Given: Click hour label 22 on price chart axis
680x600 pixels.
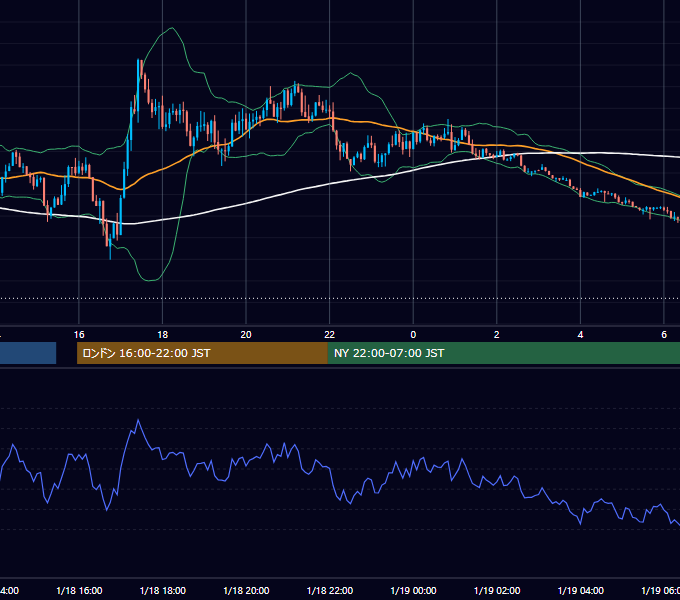Looking at the screenshot, I should (330, 335).
